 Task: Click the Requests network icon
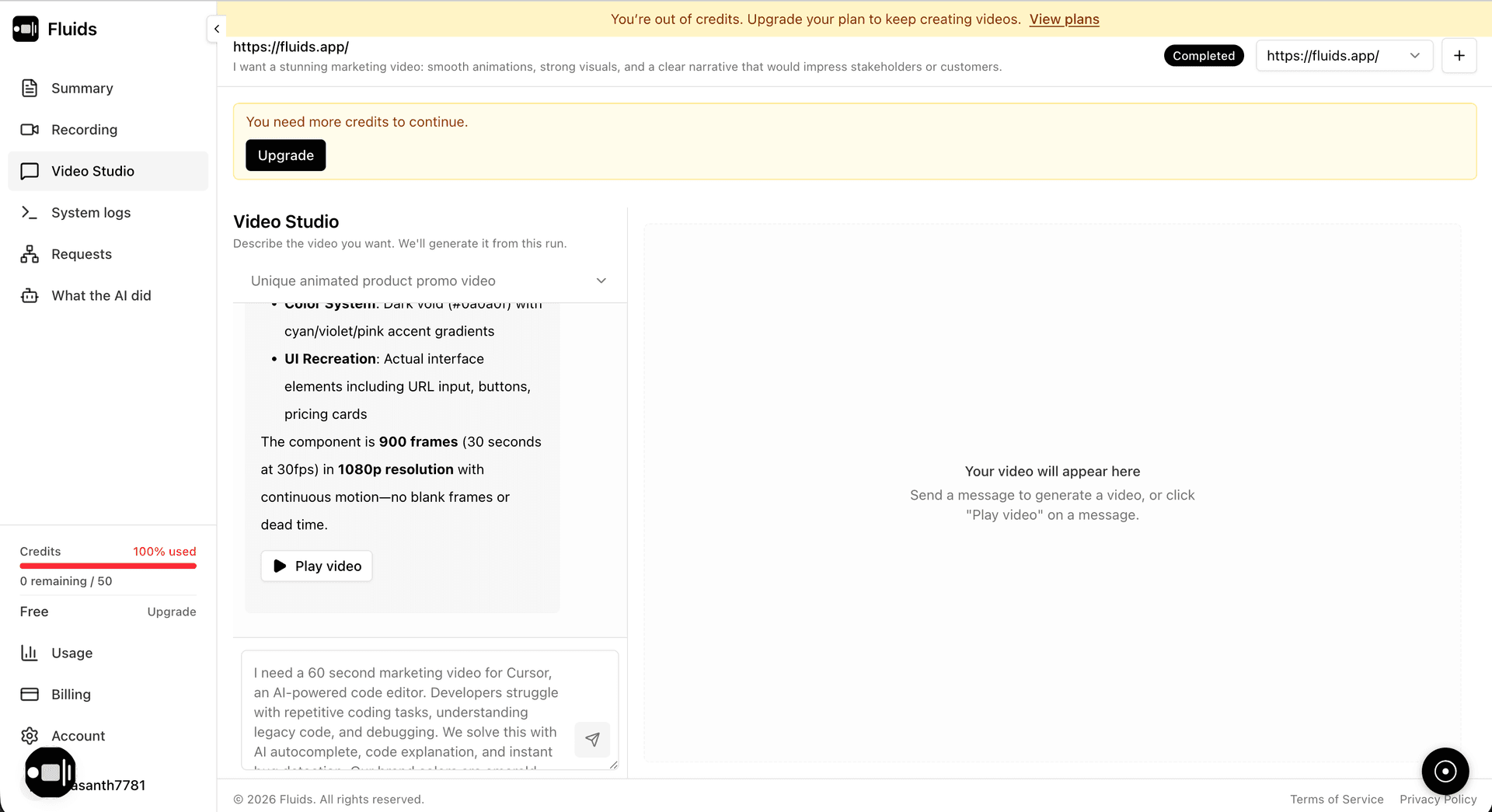pyautogui.click(x=30, y=254)
